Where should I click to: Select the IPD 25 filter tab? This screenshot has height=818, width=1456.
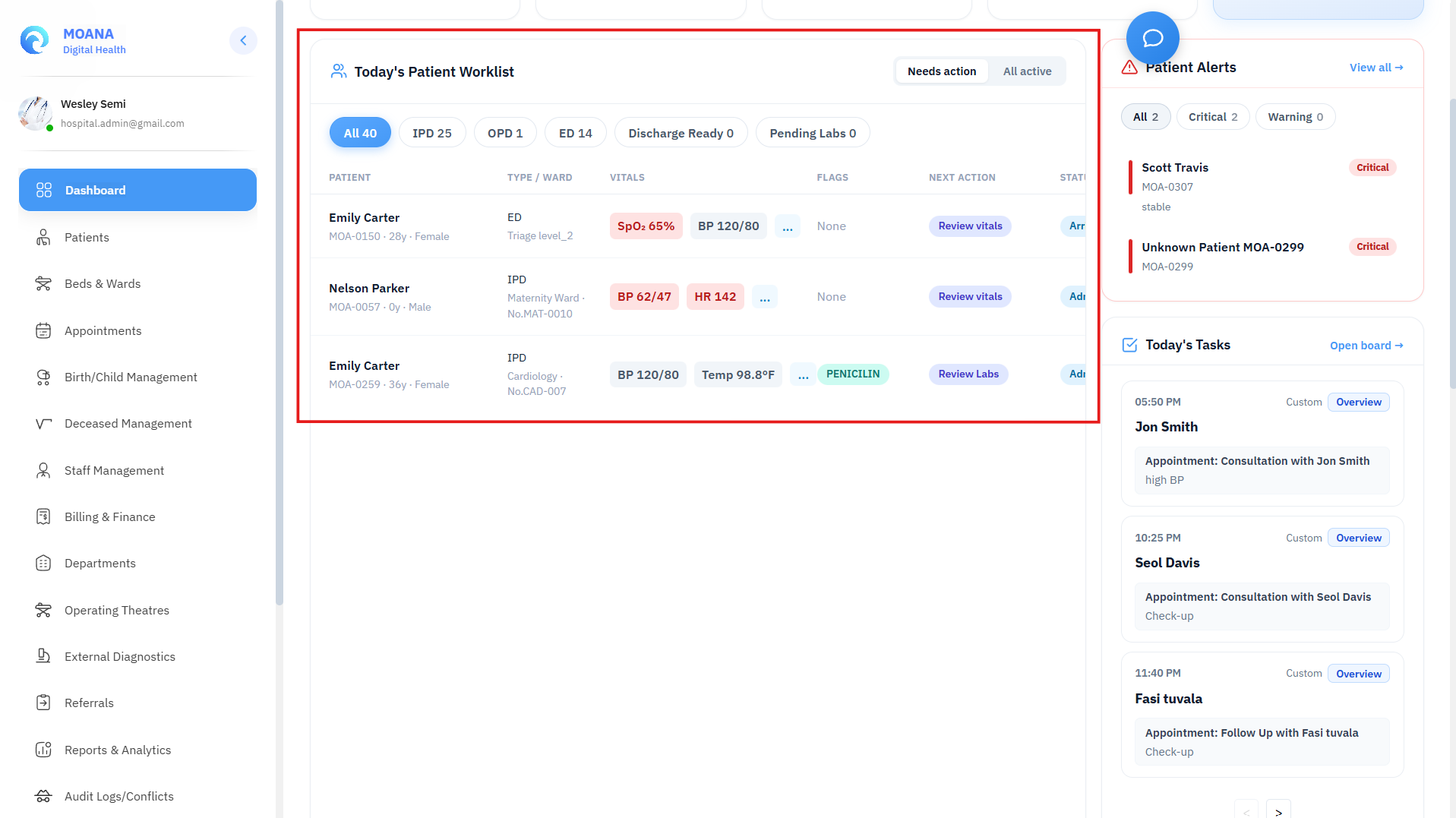click(432, 133)
